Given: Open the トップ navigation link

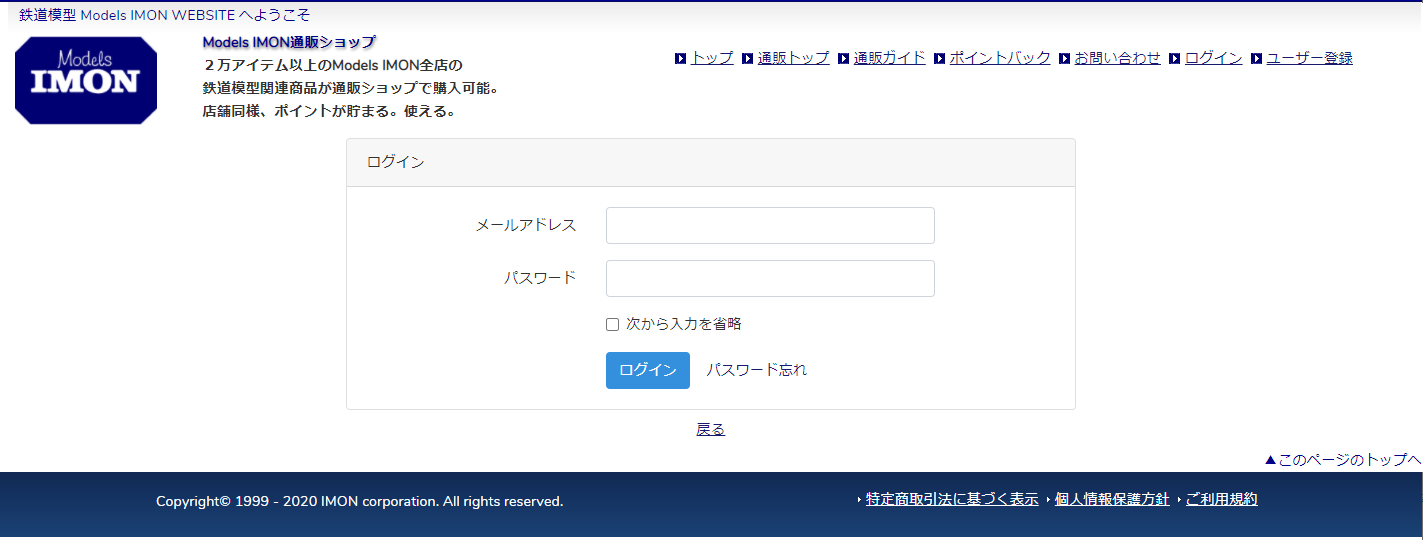Looking at the screenshot, I should coord(712,58).
